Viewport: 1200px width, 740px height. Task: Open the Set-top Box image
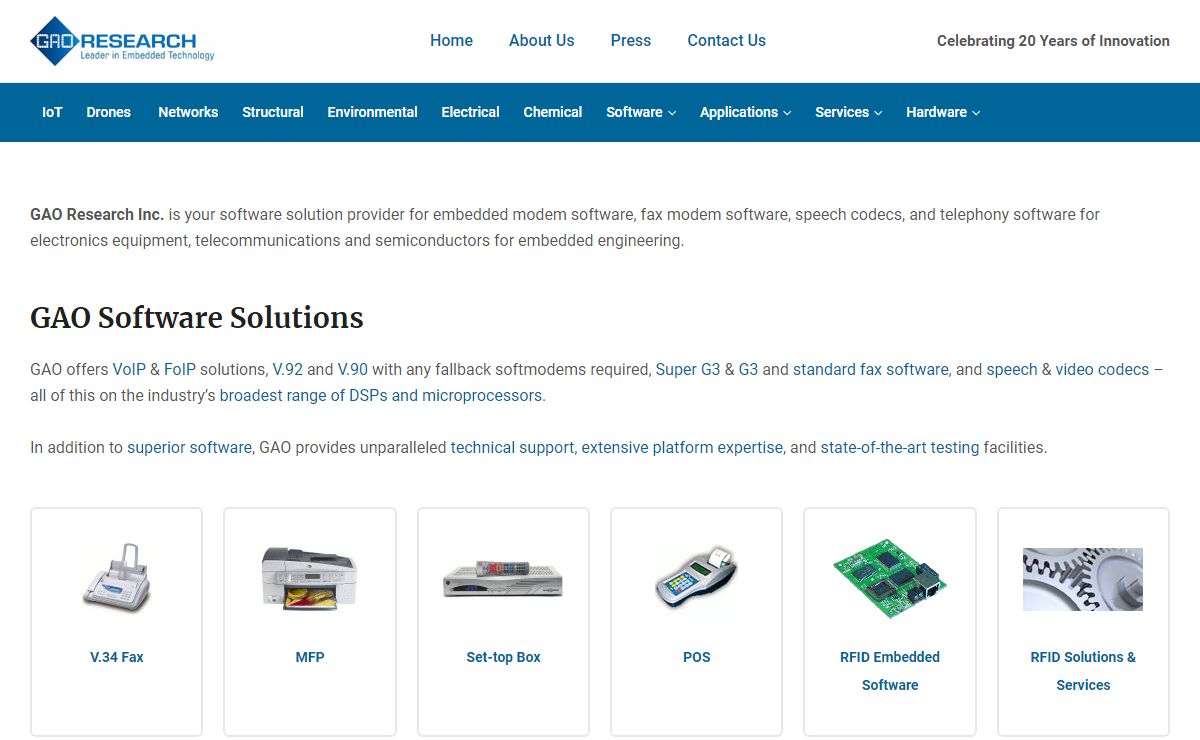(x=503, y=578)
